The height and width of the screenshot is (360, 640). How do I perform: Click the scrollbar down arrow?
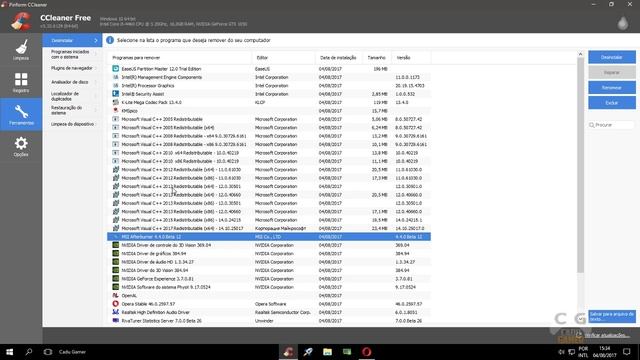580,319
